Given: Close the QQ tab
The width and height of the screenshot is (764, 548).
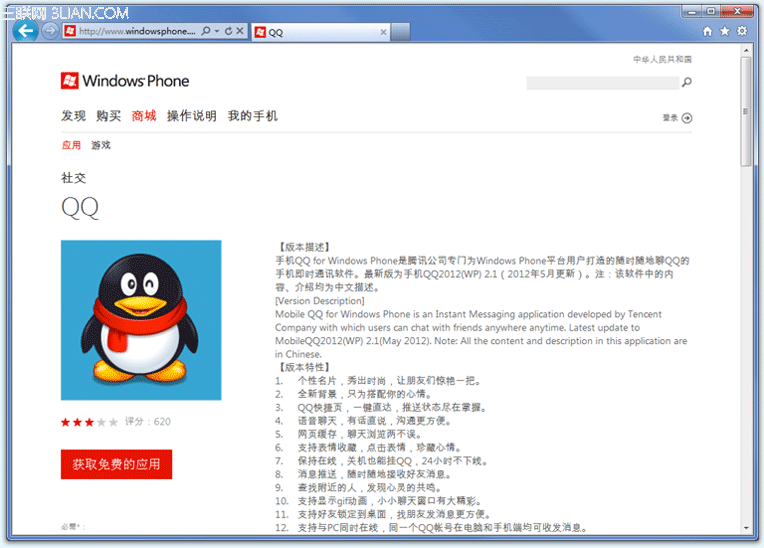Looking at the screenshot, I should pos(383,32).
